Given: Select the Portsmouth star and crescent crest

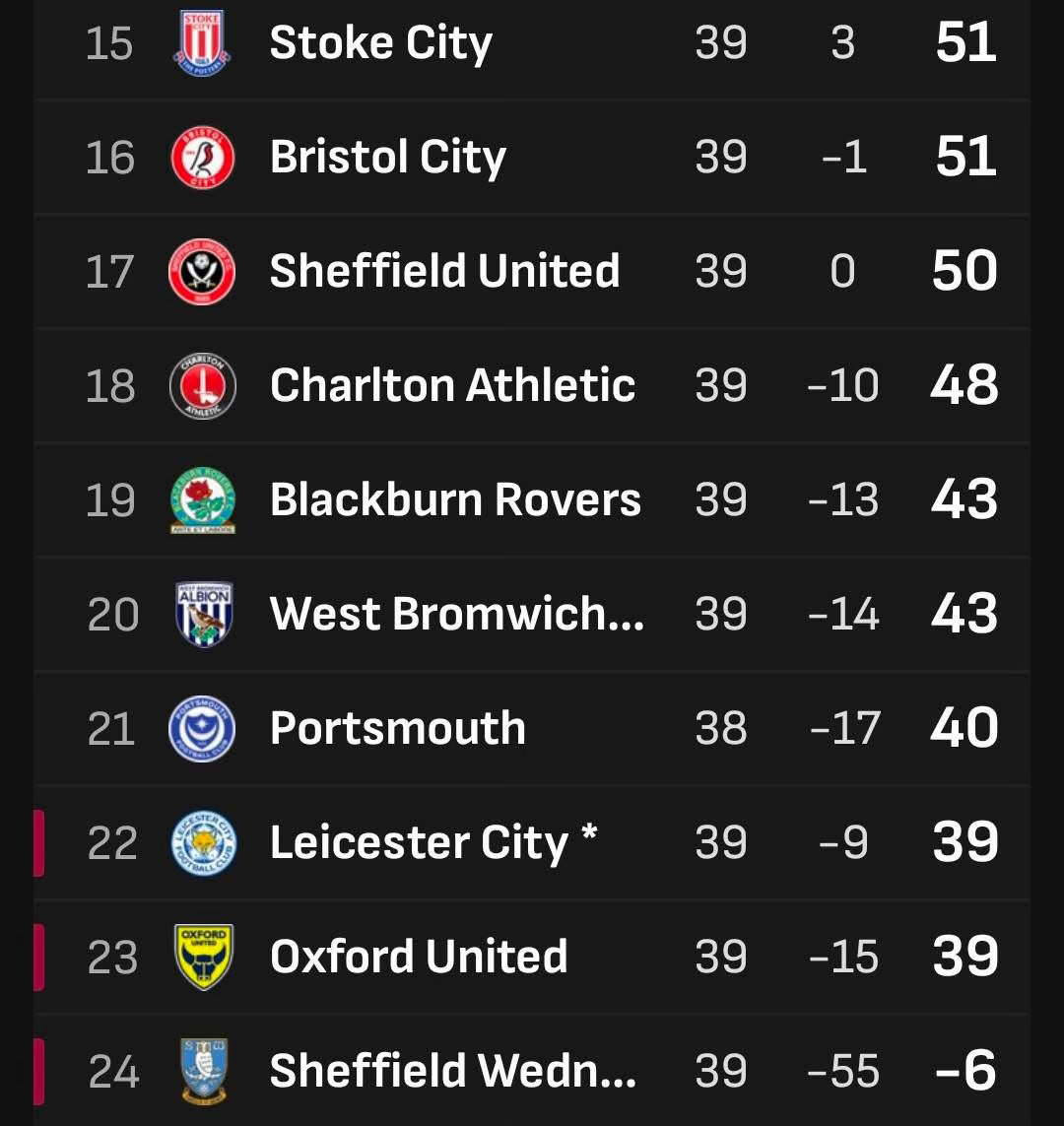Looking at the screenshot, I should pos(203,728).
